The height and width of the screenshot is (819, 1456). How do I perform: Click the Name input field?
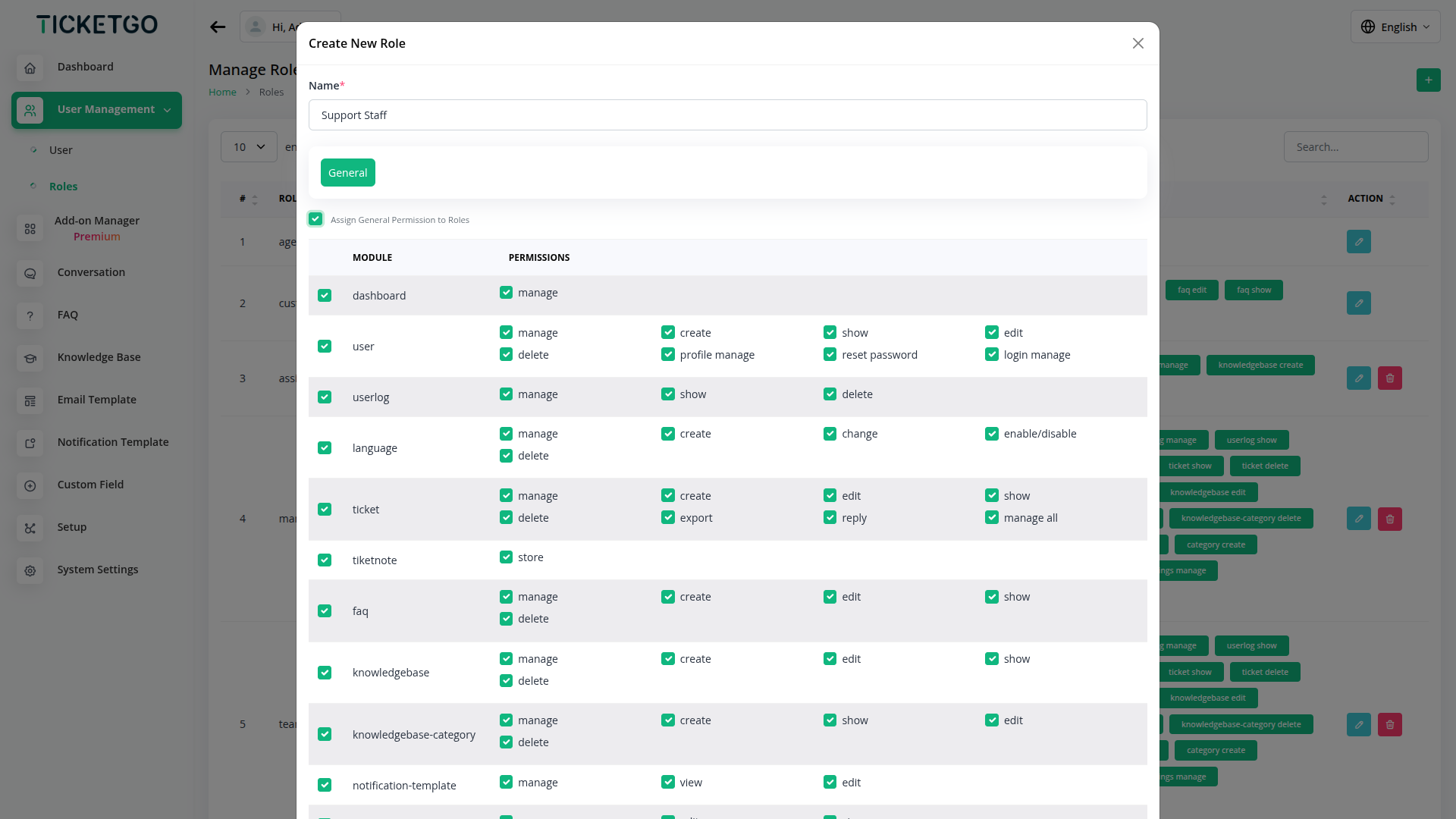click(x=727, y=115)
